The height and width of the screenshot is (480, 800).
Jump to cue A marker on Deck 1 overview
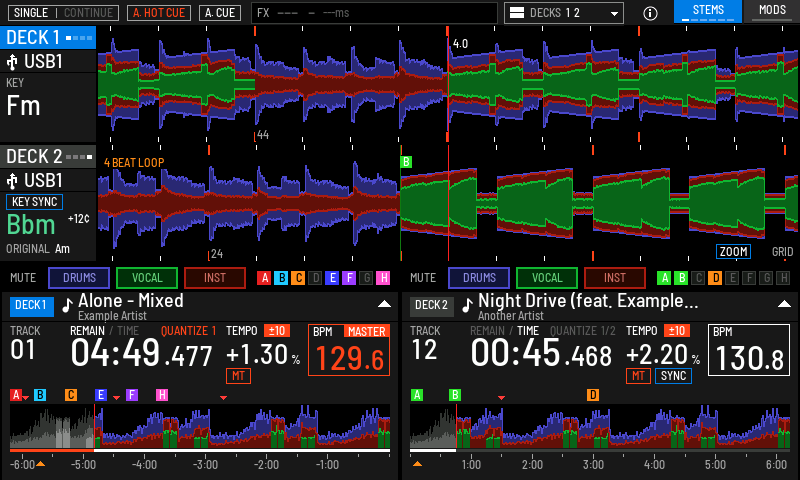point(16,395)
